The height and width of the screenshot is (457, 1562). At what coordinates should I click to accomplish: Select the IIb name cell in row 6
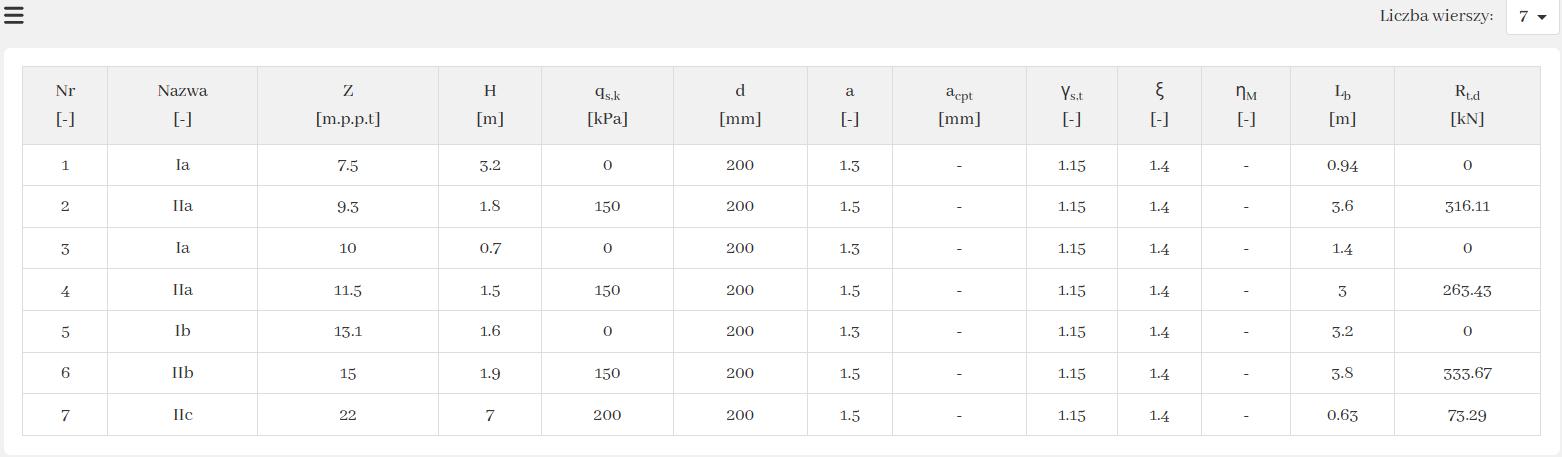coord(182,373)
